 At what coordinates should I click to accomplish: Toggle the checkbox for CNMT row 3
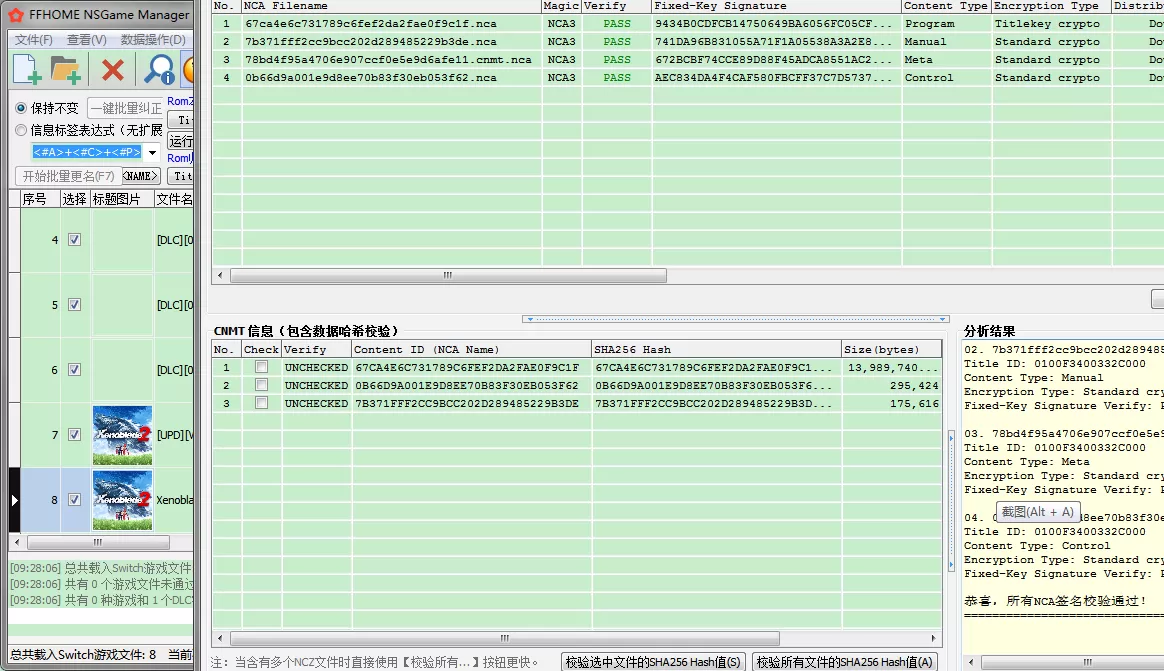click(x=261, y=403)
